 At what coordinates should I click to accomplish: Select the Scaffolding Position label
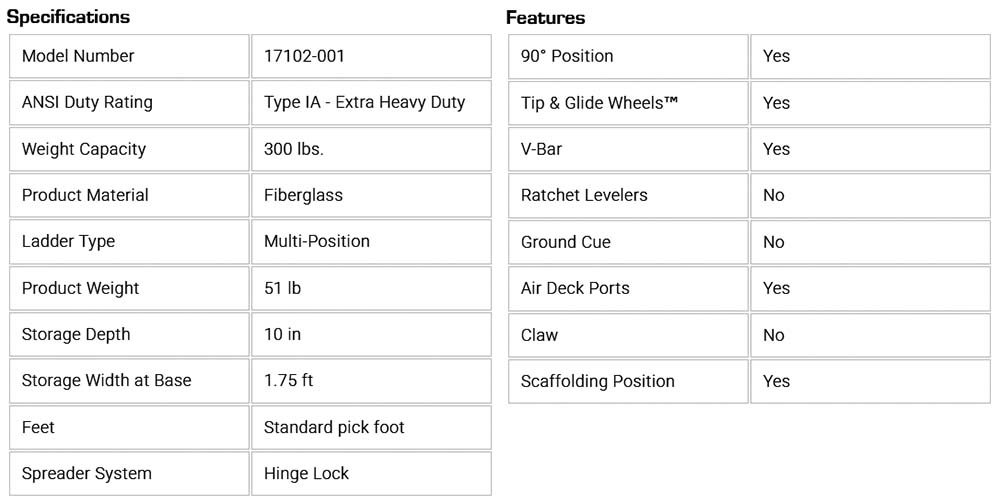click(598, 381)
